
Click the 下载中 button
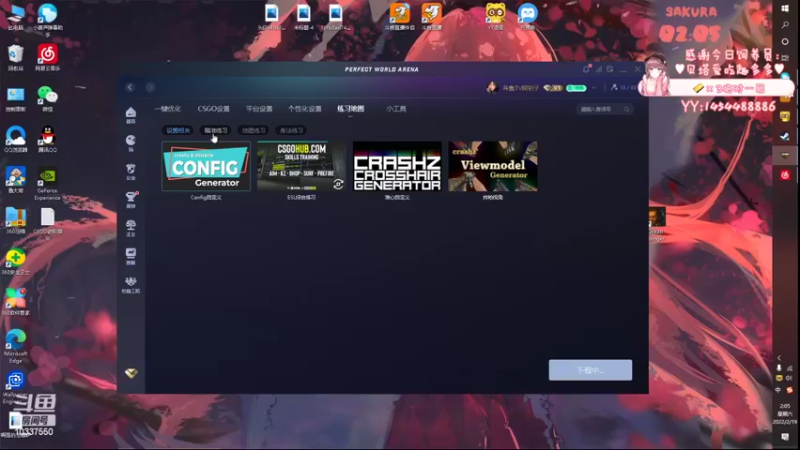click(590, 370)
